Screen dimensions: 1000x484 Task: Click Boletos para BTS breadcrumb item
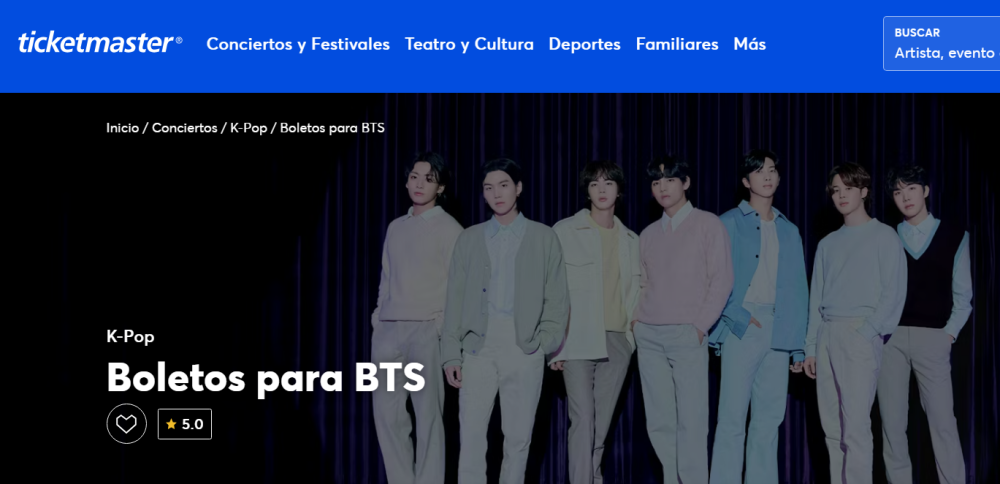[x=332, y=128]
